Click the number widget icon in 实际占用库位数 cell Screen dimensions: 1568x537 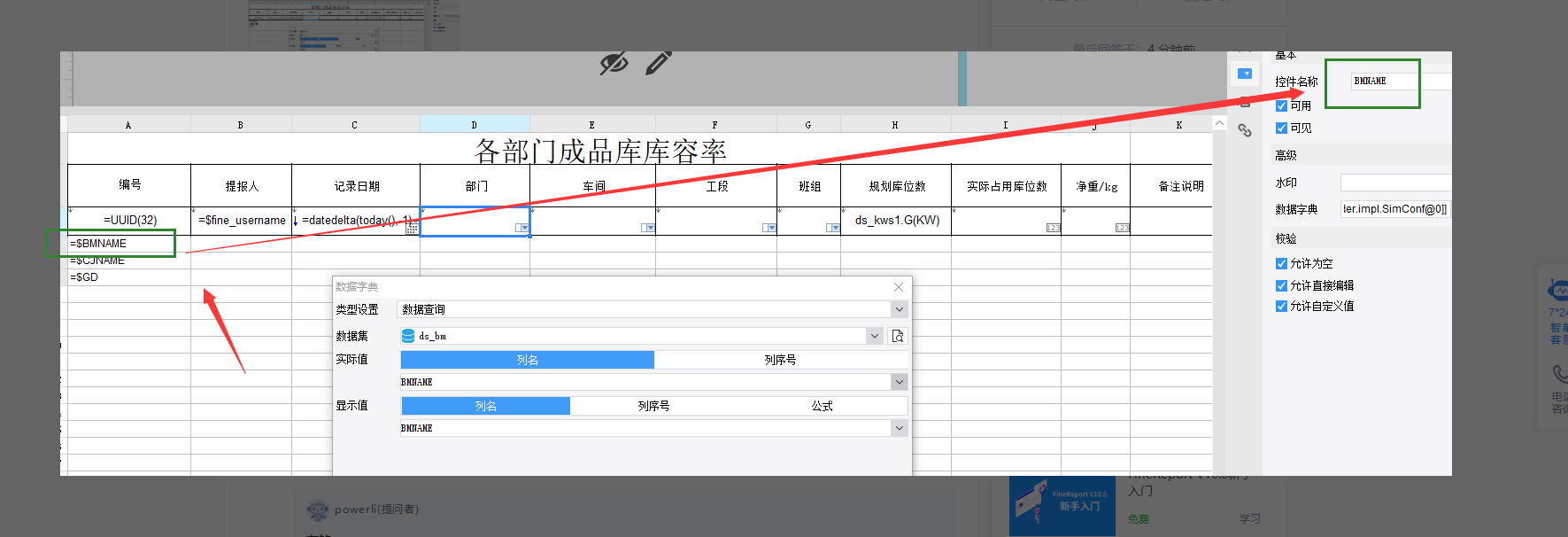[x=1053, y=228]
